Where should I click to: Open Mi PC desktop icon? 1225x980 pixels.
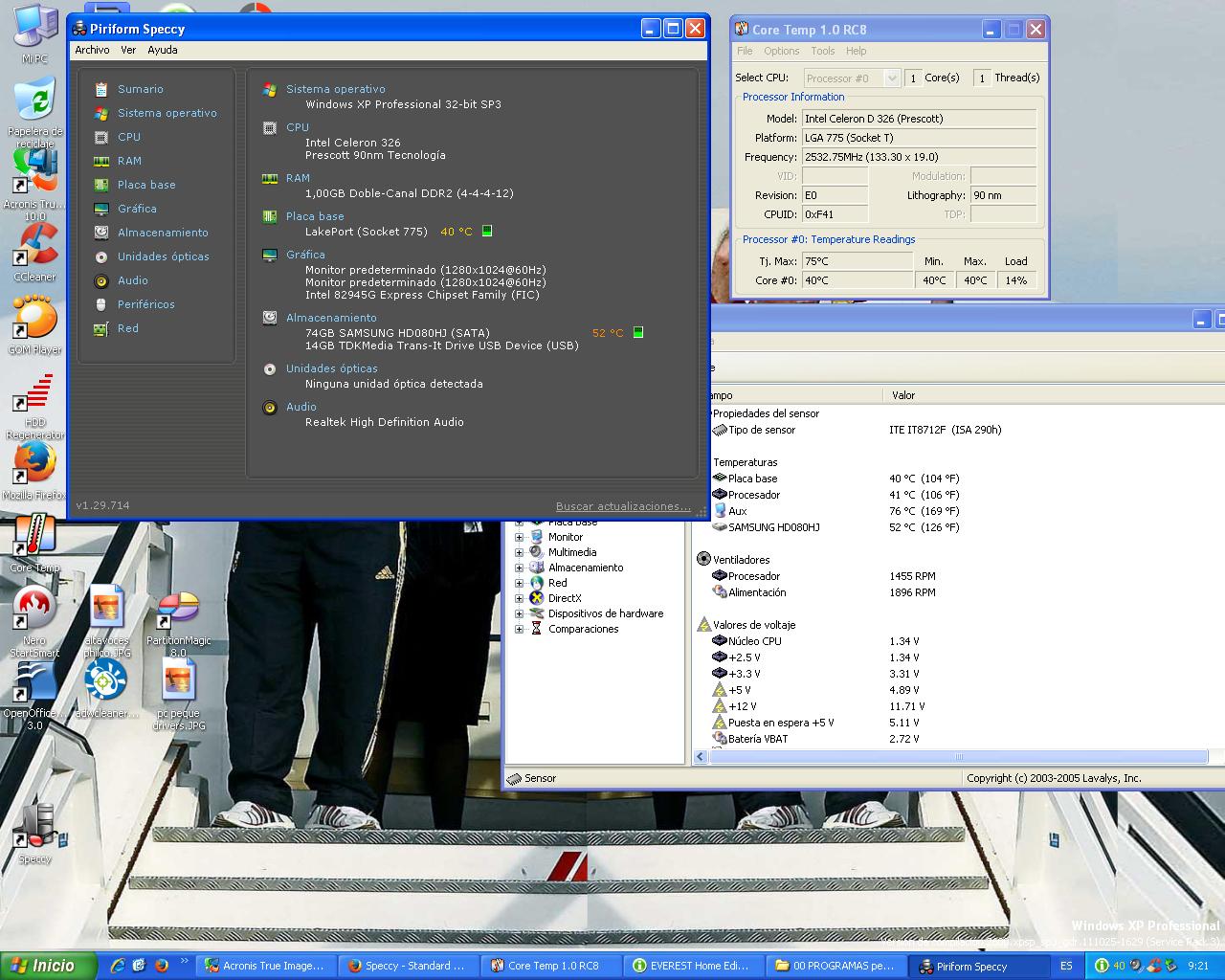[x=34, y=33]
